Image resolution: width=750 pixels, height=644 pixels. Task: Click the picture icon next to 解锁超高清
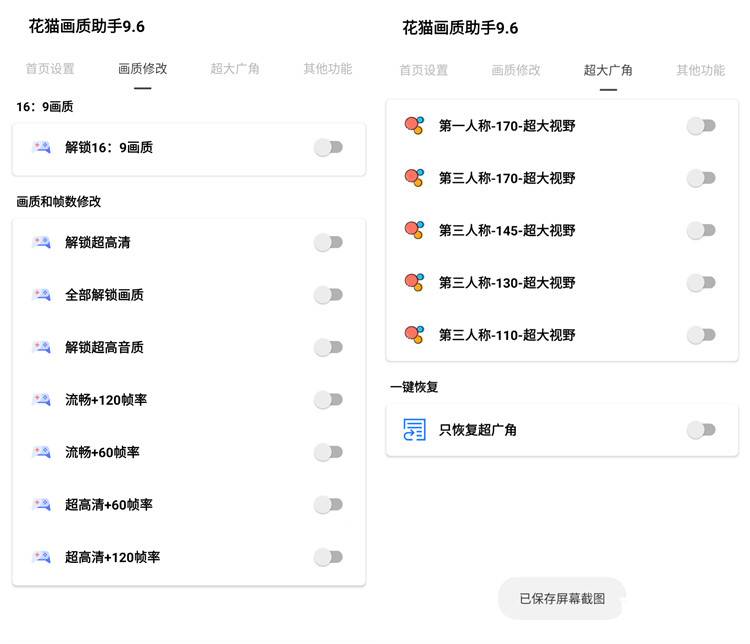click(42, 242)
